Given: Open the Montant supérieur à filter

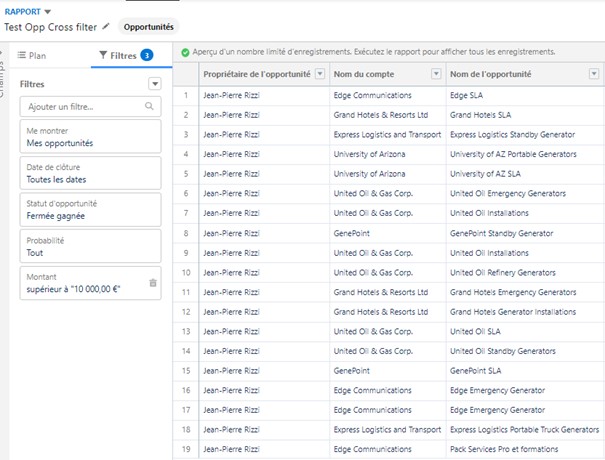Looking at the screenshot, I should [x=90, y=283].
